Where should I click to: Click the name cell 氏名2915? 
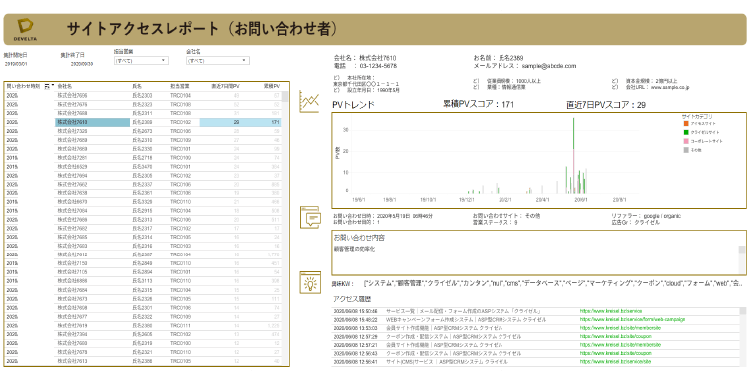(x=142, y=211)
